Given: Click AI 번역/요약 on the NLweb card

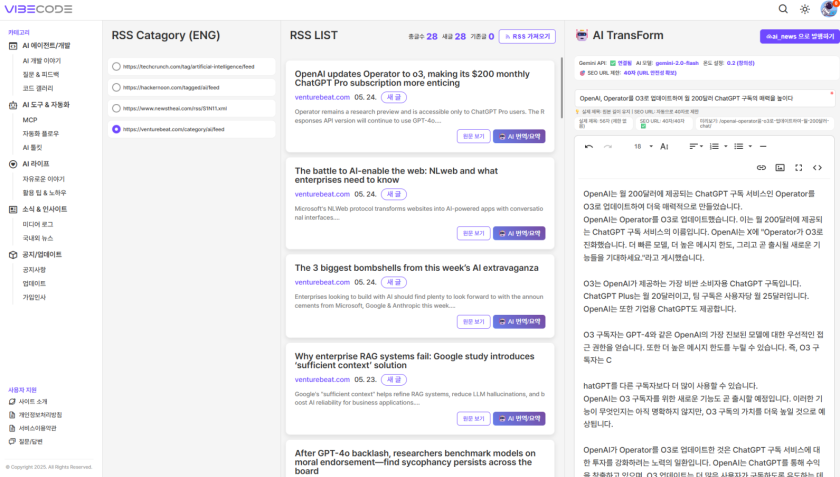Looking at the screenshot, I should [519, 234].
